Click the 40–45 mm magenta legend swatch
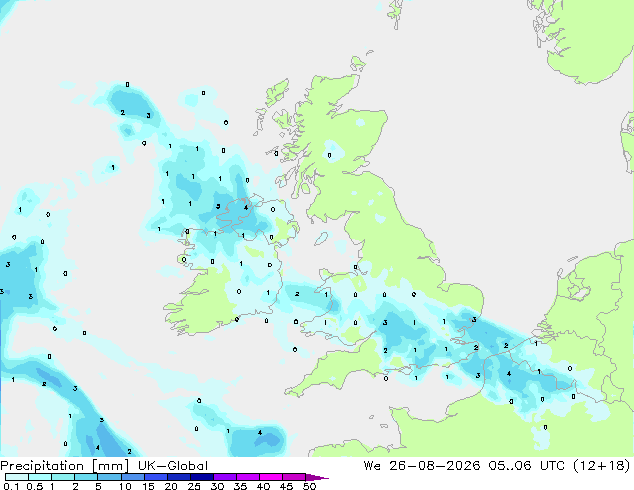The width and height of the screenshot is (634, 490). [271, 477]
